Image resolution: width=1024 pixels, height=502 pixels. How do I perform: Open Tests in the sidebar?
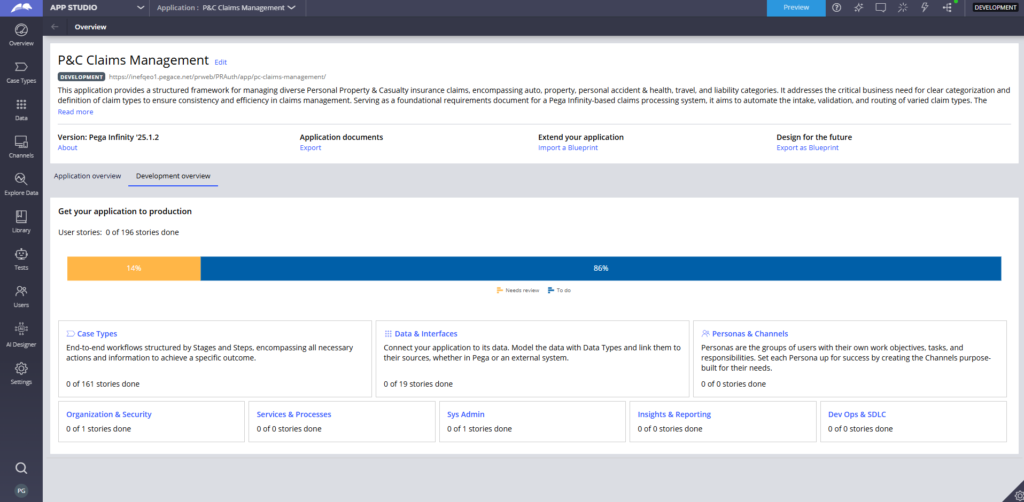click(21, 259)
